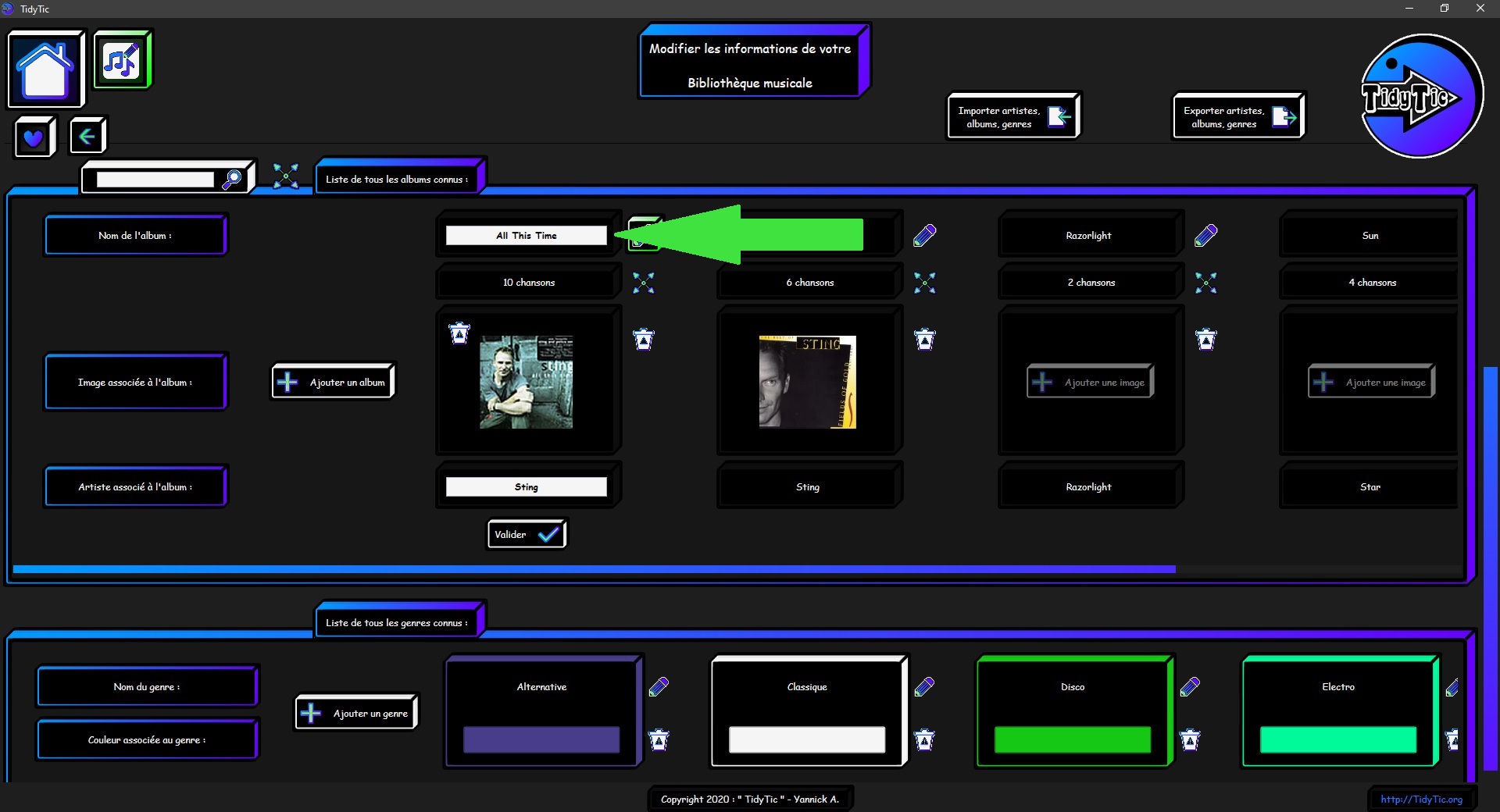Click the pencil next to Razorlight album
Image resolution: width=1500 pixels, height=812 pixels.
click(1205, 235)
